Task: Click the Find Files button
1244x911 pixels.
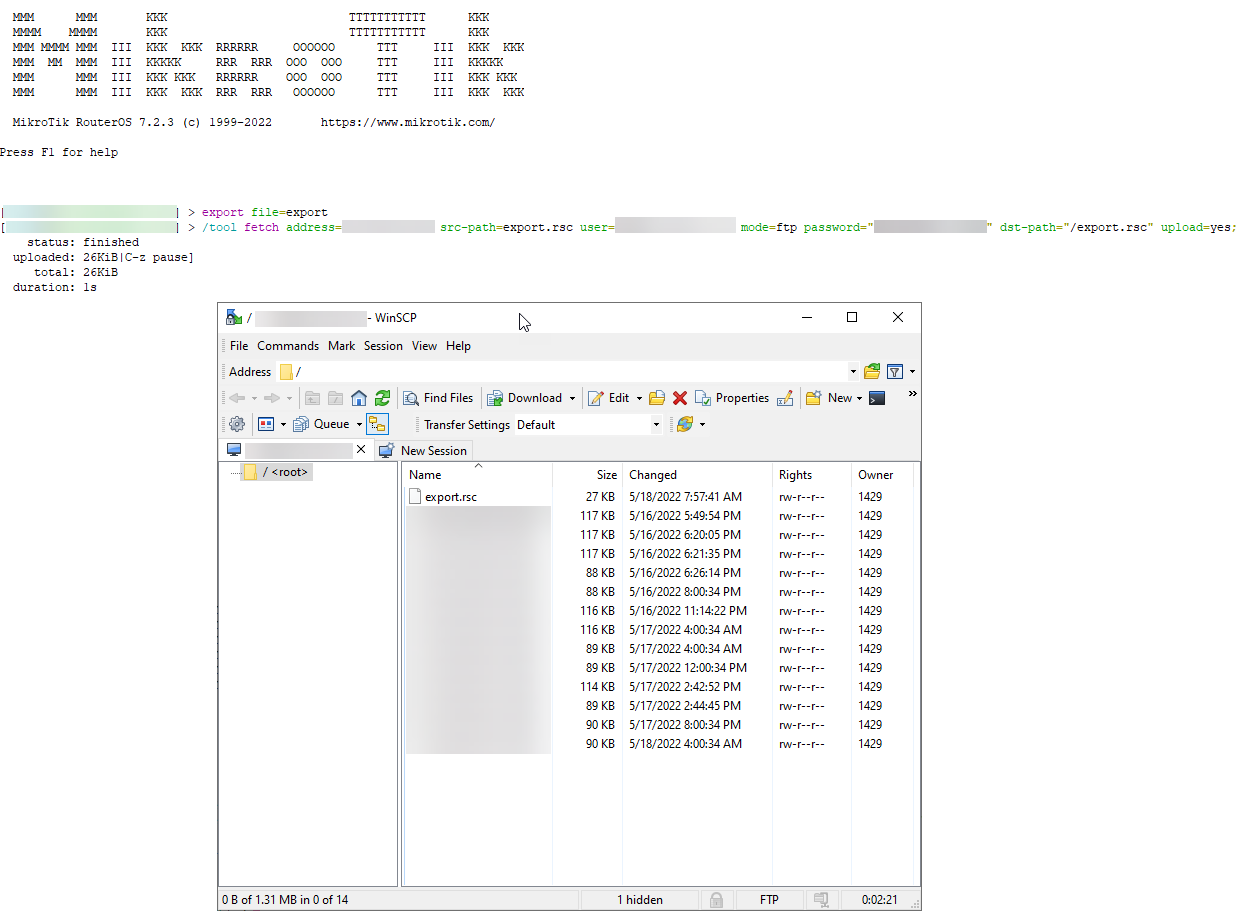Action: (438, 398)
